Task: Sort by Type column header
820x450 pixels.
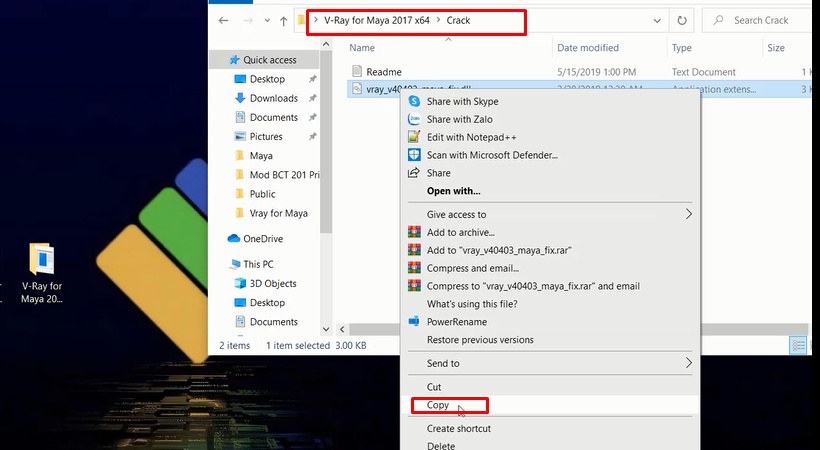Action: point(682,48)
